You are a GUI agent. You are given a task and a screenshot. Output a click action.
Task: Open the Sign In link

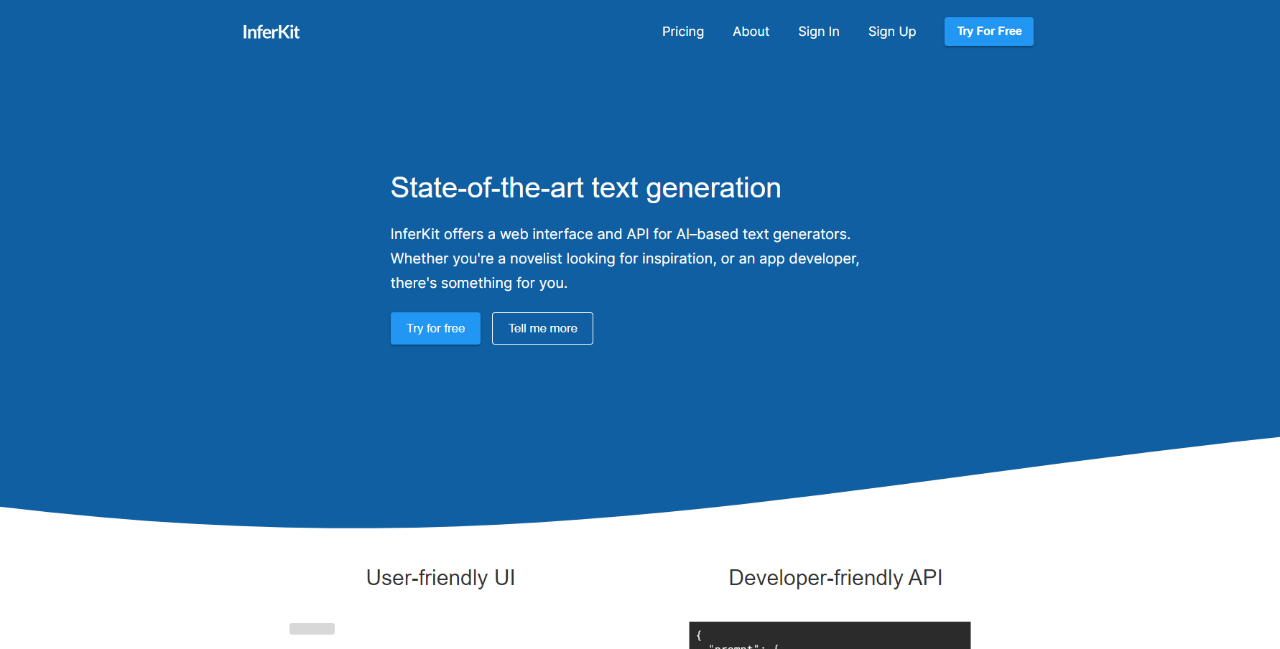coord(819,31)
